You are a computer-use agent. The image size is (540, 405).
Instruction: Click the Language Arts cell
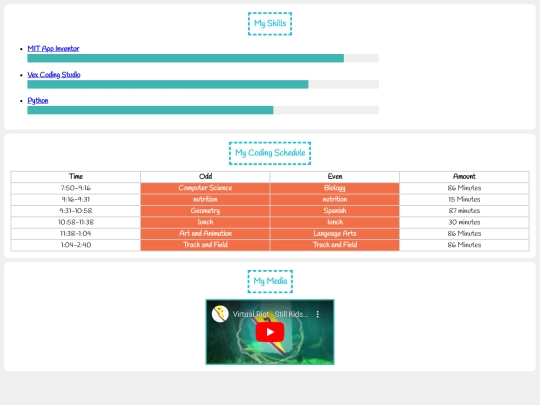pos(335,233)
